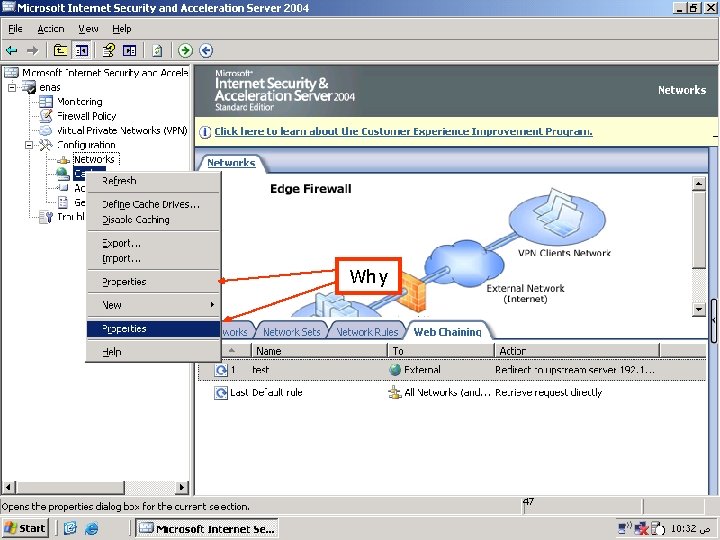Choose Define Cache Drives from context menu

click(153, 204)
